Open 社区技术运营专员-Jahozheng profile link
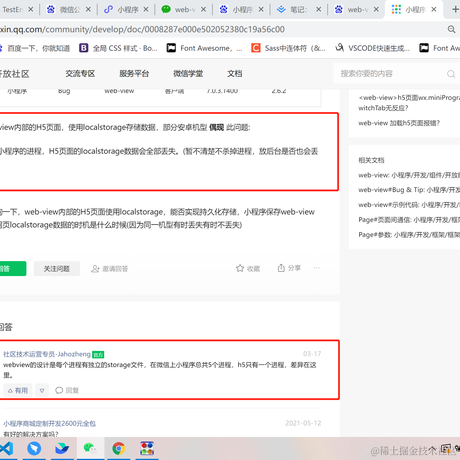The width and height of the screenshot is (460, 460). (47, 354)
